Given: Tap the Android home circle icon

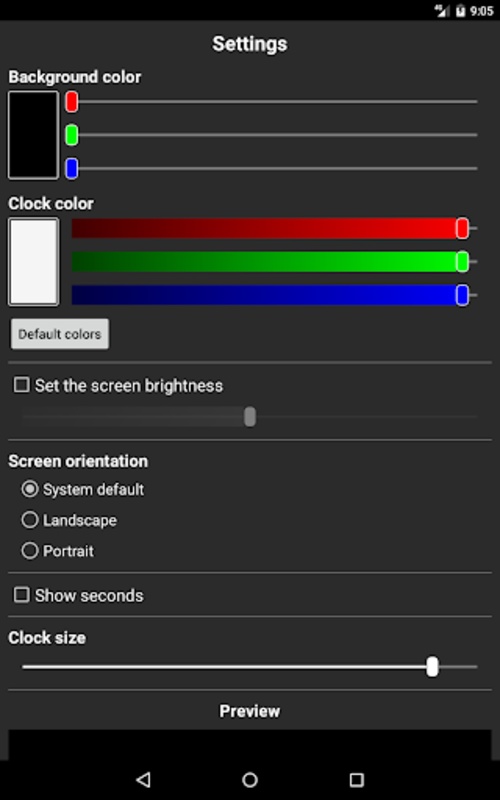Looking at the screenshot, I should pyautogui.click(x=250, y=779).
